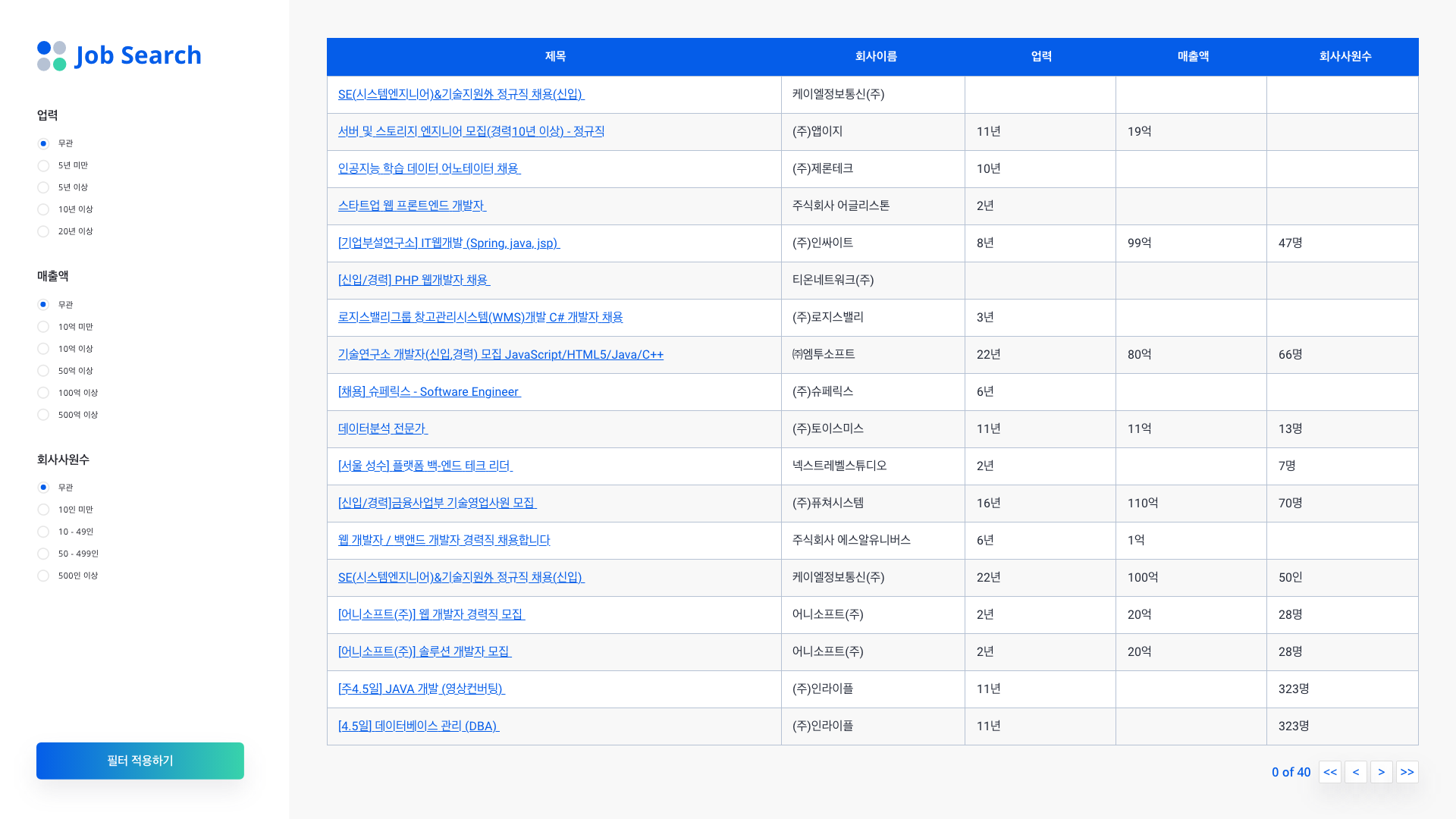The width and height of the screenshot is (1456, 819).
Task: Open [서울 성수] 플랫폼 백-엔드 테크 리더 link
Action: coord(425,466)
